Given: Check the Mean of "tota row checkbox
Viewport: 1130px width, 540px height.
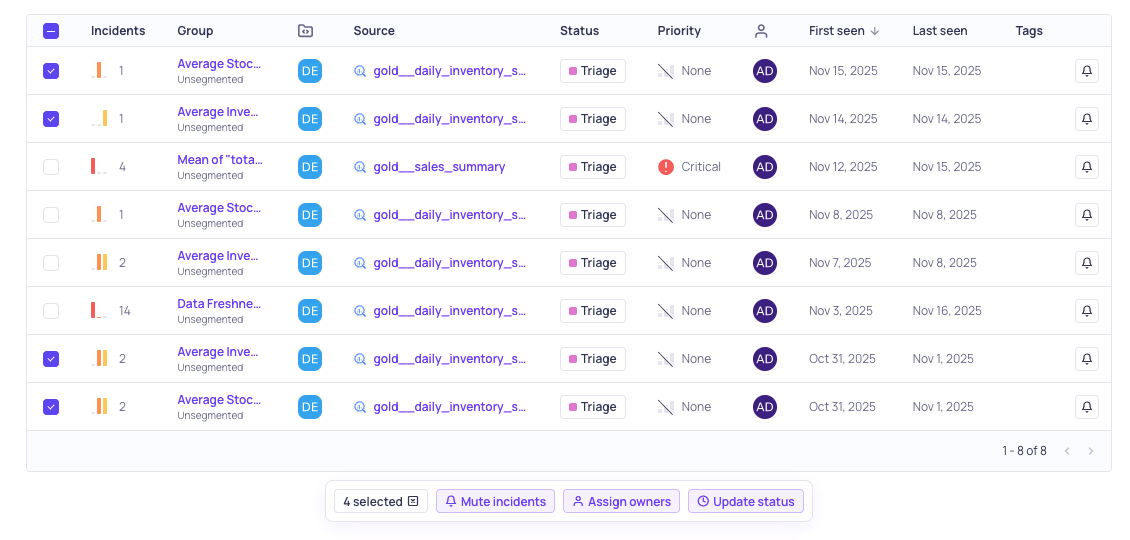Looking at the screenshot, I should pyautogui.click(x=51, y=167).
